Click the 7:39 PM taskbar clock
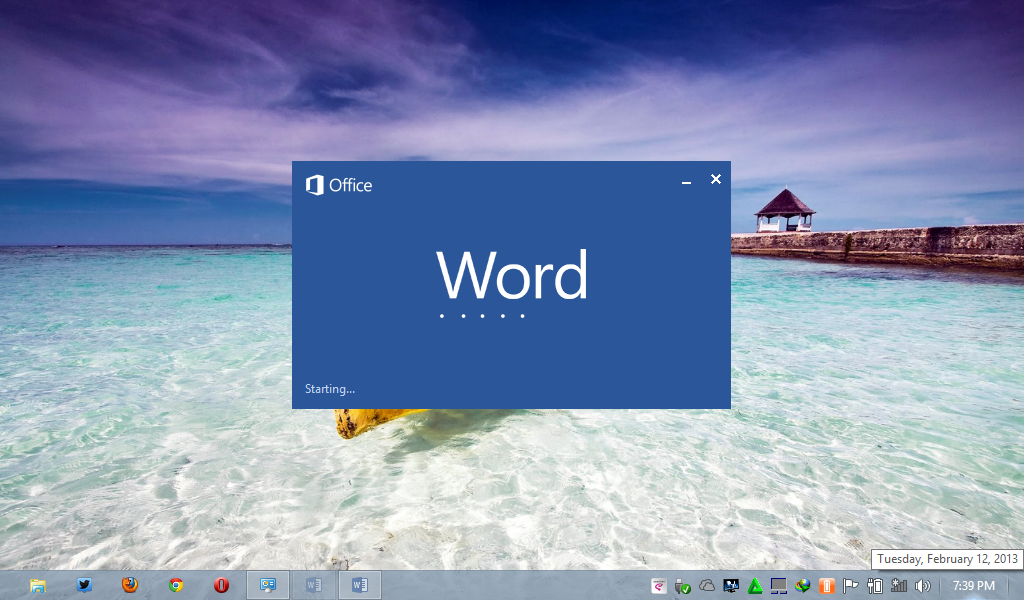Viewport: 1024px width, 600px height. tap(973, 586)
